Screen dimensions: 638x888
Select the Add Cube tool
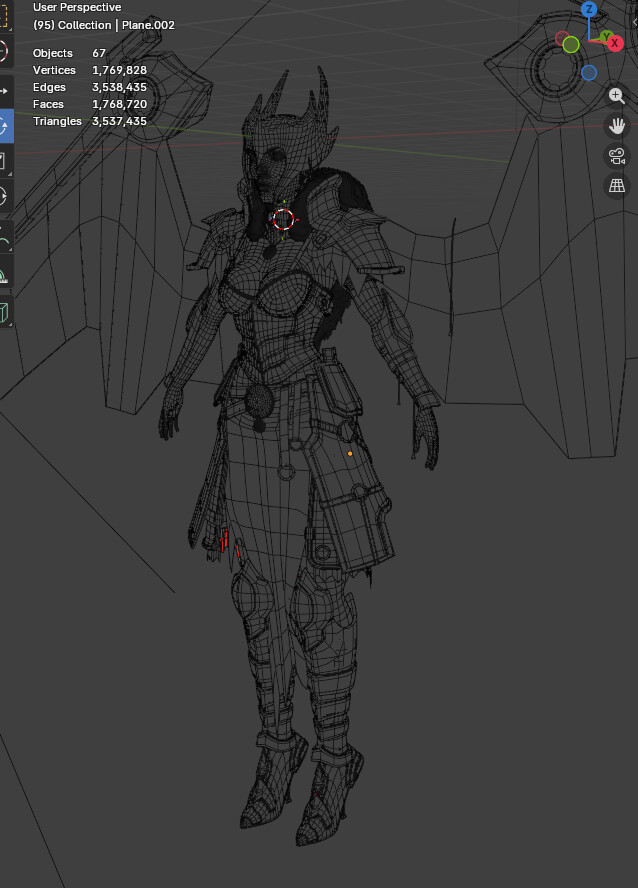tap(5, 313)
